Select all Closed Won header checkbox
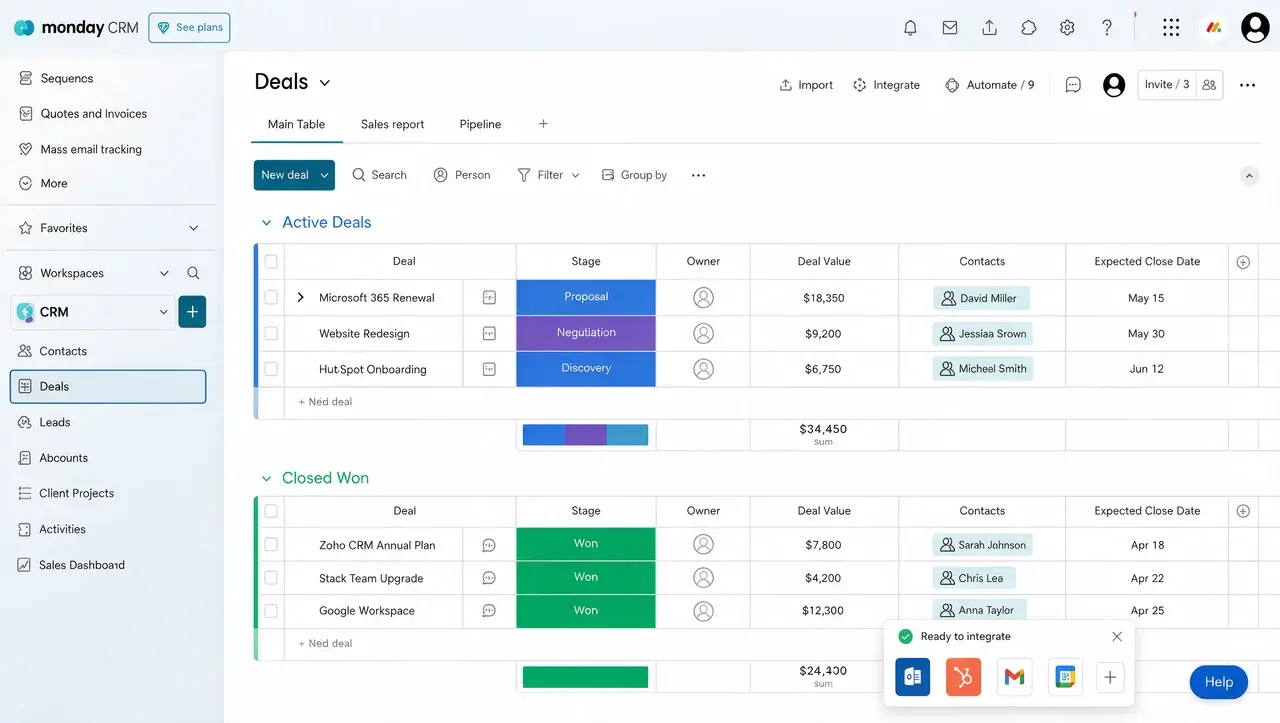Screen dimensions: 1280x723 point(271,511)
